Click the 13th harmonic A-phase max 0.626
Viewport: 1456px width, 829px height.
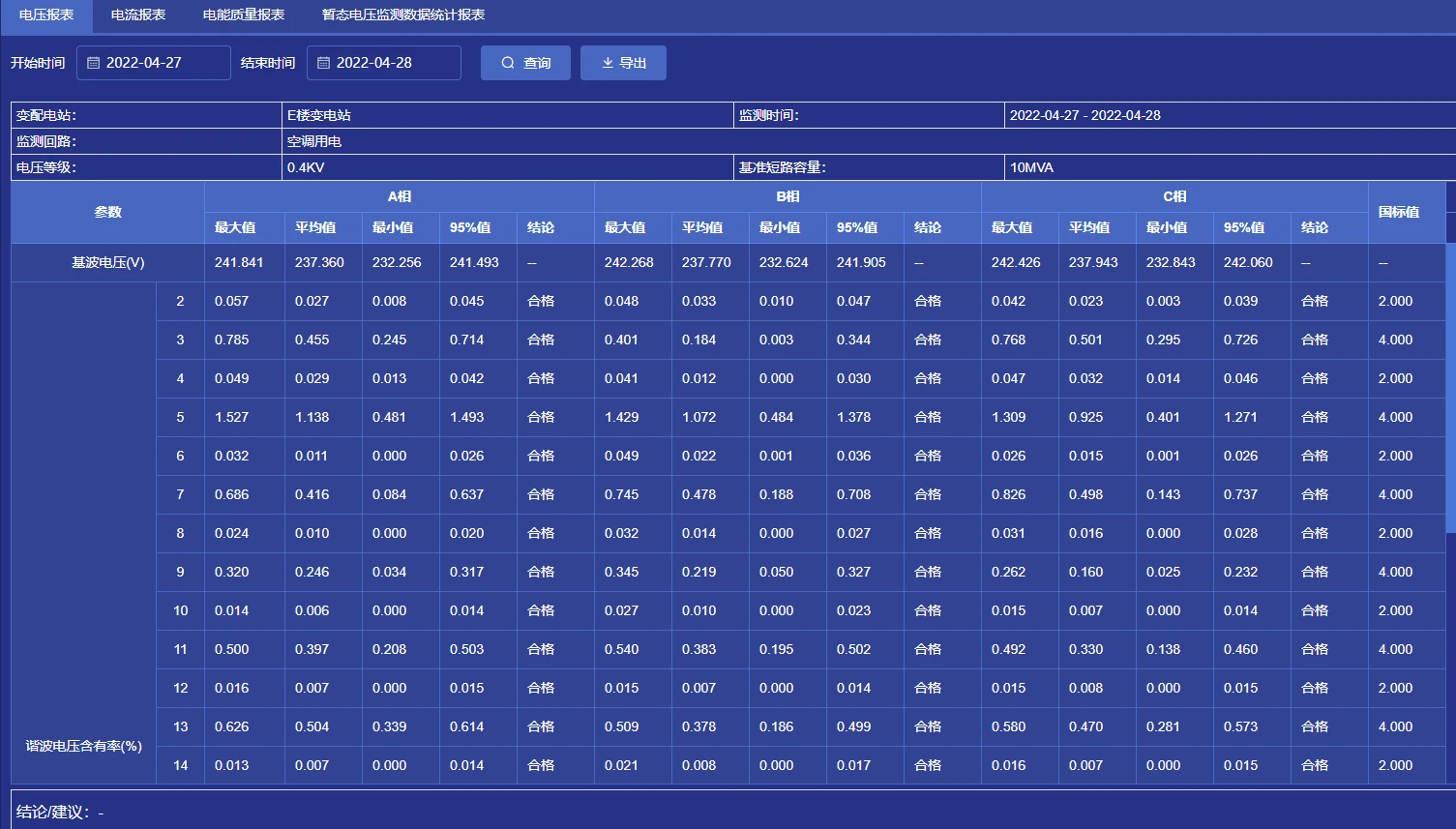click(232, 726)
